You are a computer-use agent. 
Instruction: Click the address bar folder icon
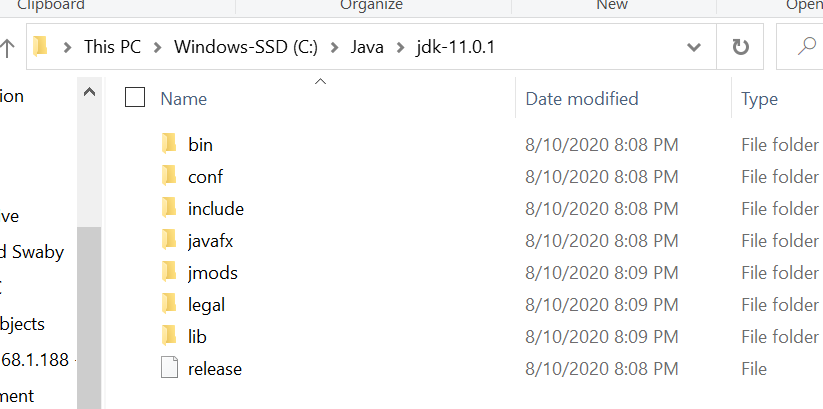point(41,47)
